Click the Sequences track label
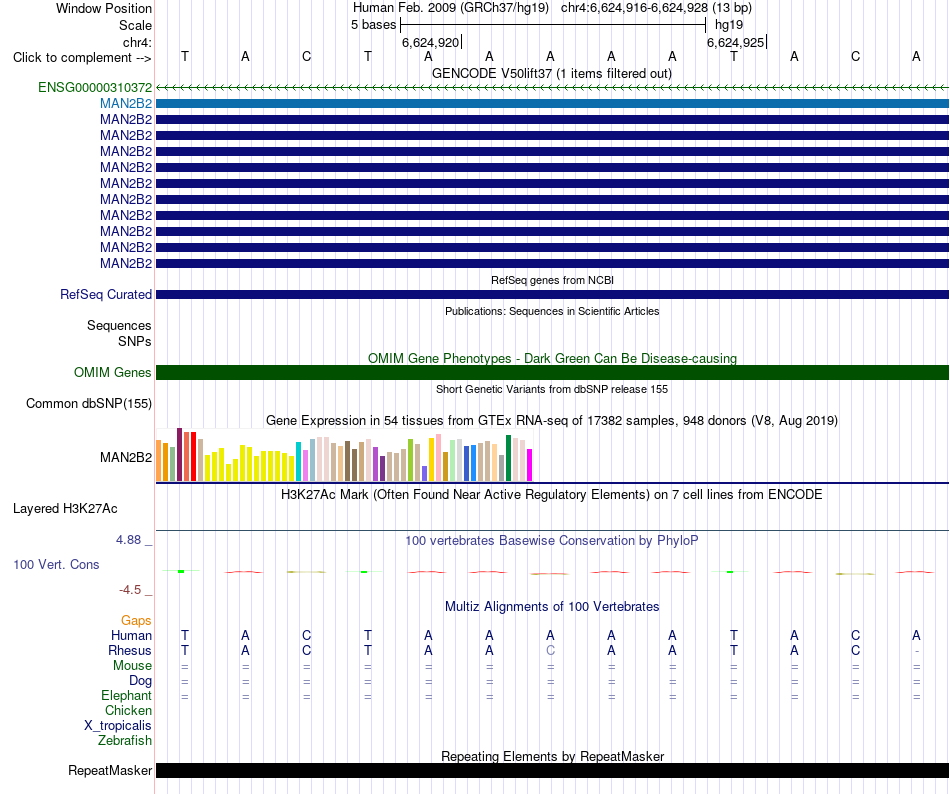Viewport: 950px width, 794px height. tap(119, 326)
